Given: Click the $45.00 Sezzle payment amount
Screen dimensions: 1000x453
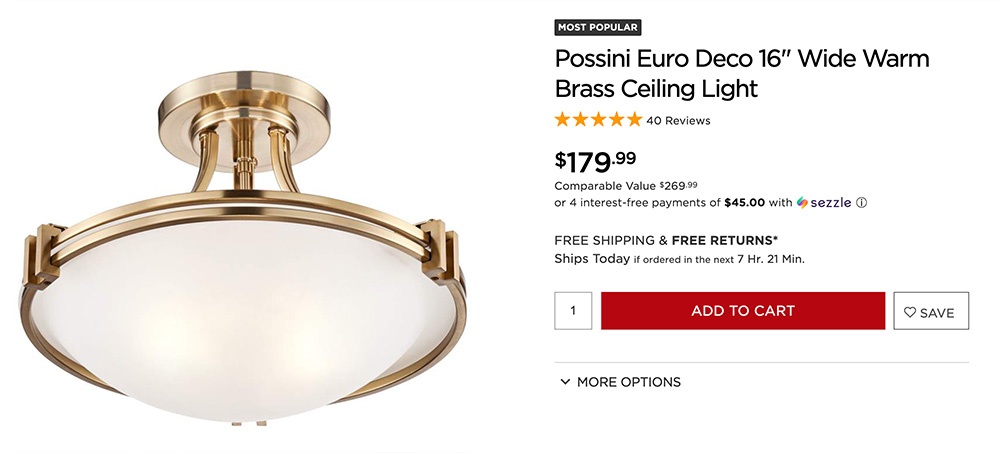Looking at the screenshot, I should coord(744,203).
